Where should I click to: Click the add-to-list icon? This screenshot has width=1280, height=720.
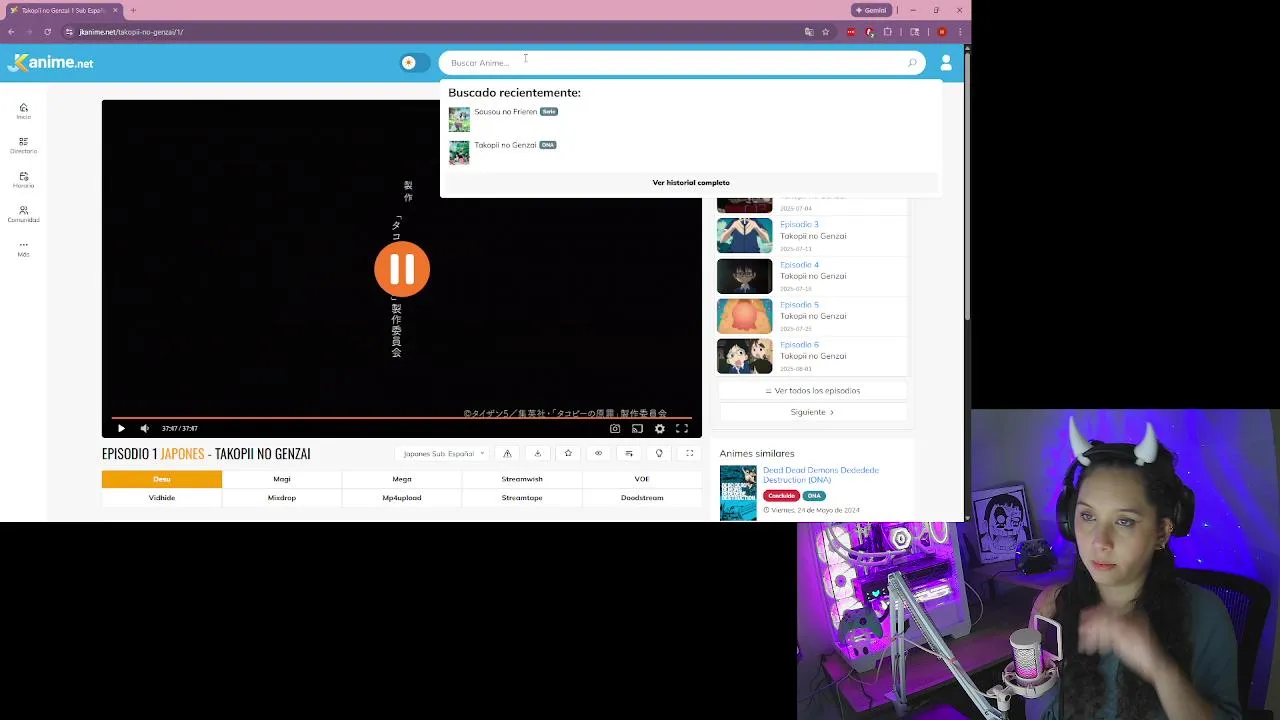[x=629, y=454]
